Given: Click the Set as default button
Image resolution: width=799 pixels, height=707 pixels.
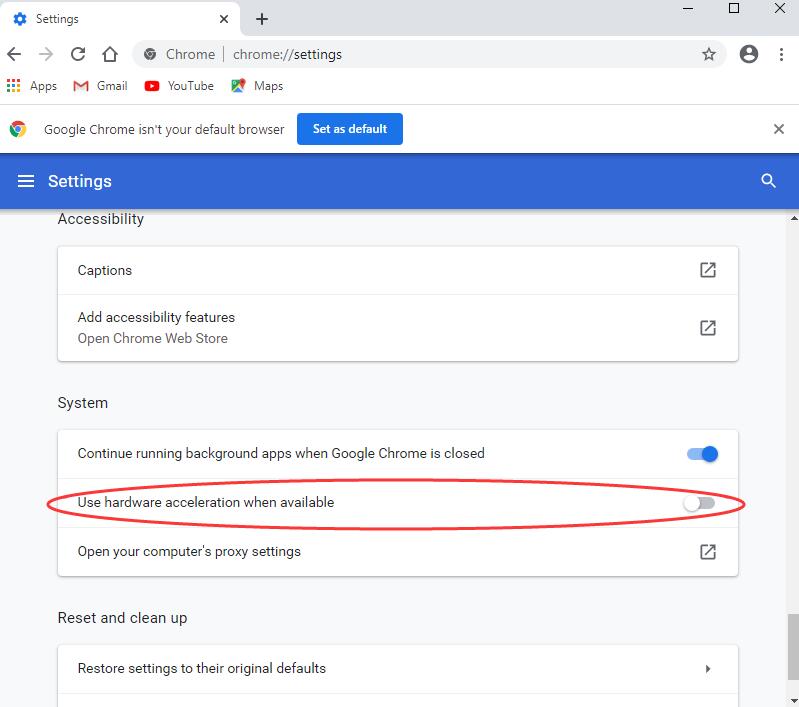Looking at the screenshot, I should (x=350, y=129).
